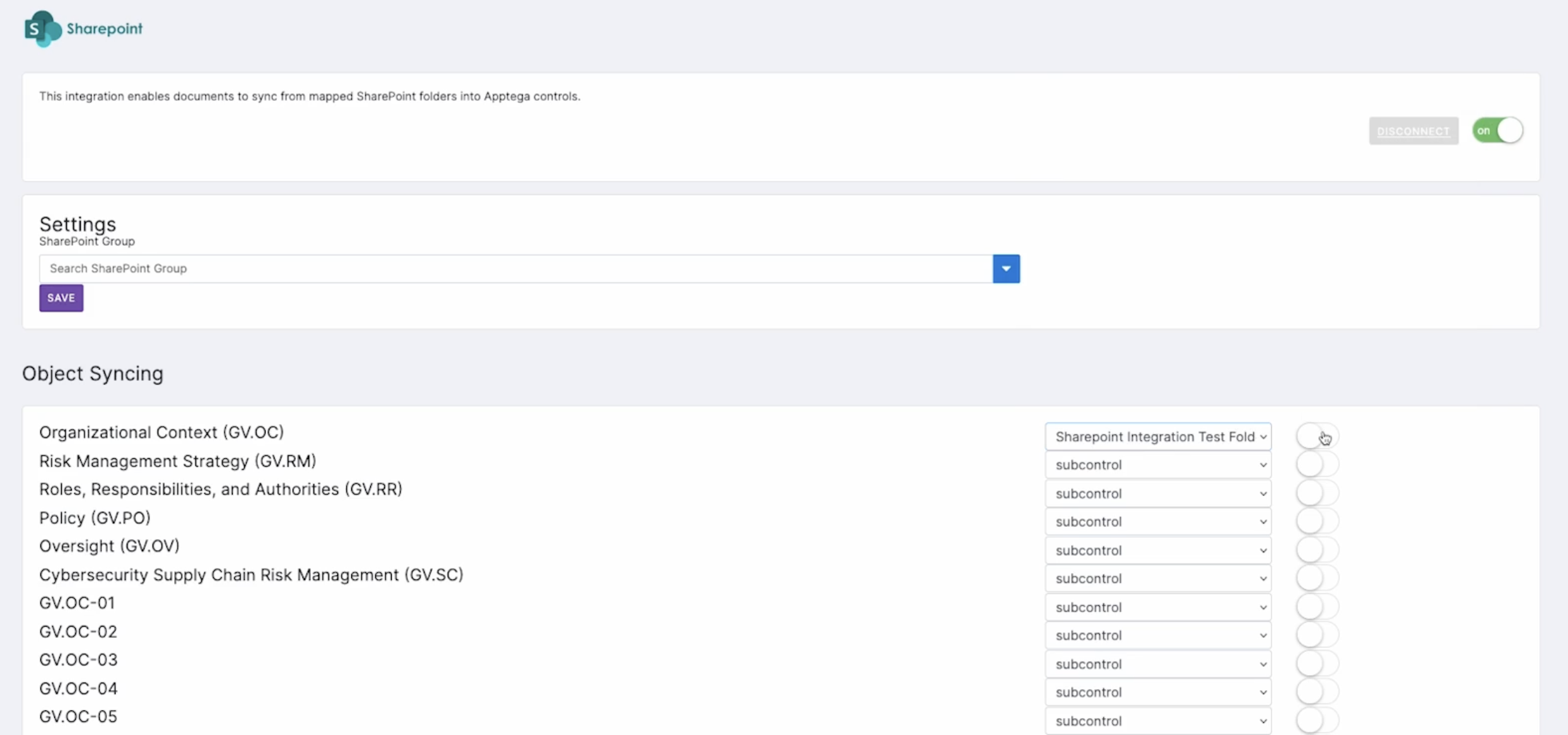Click the Sharepoint logo icon
Image resolution: width=1568 pixels, height=735 pixels.
coord(42,29)
